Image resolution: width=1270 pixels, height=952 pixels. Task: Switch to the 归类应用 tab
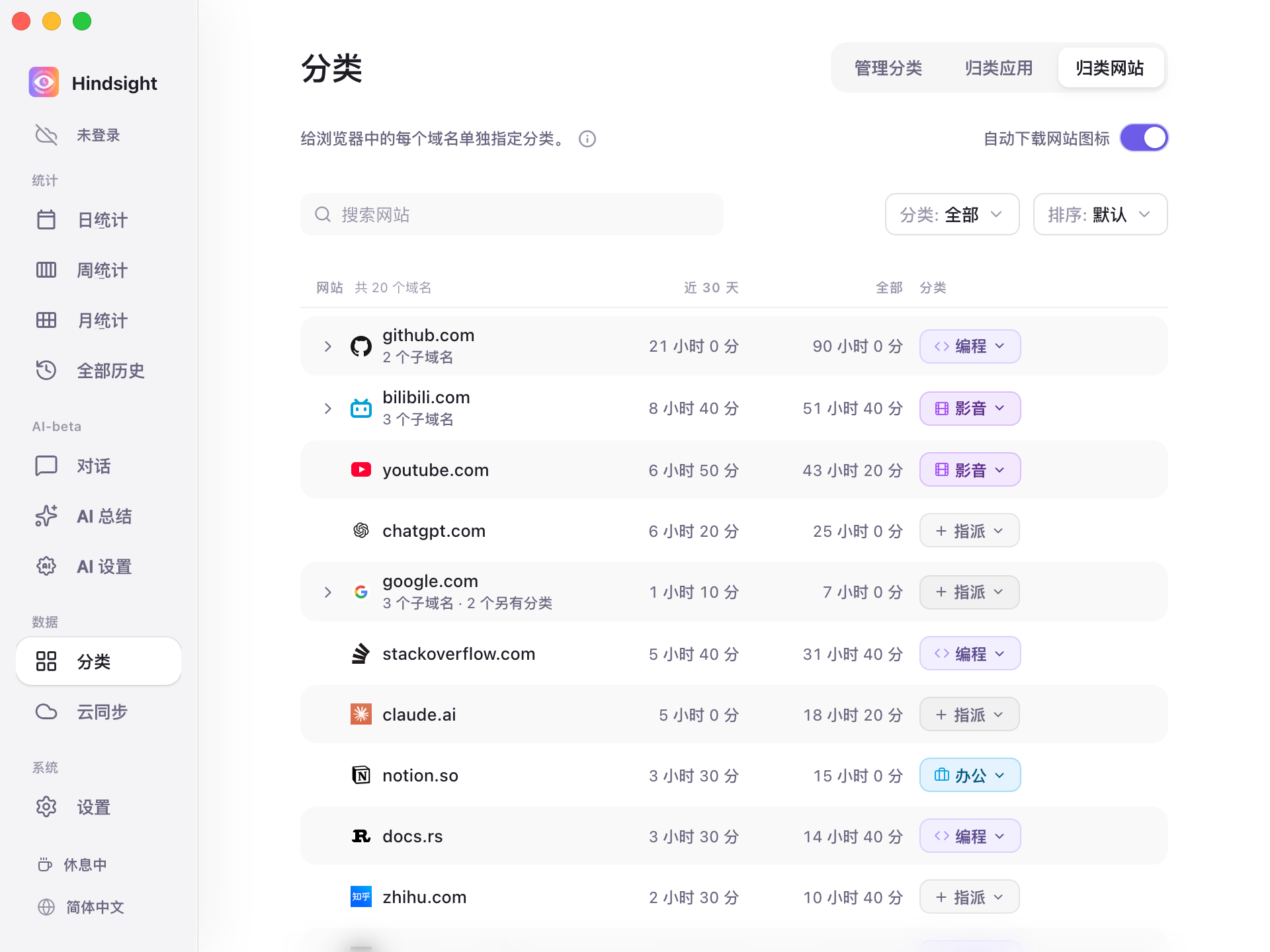point(999,67)
